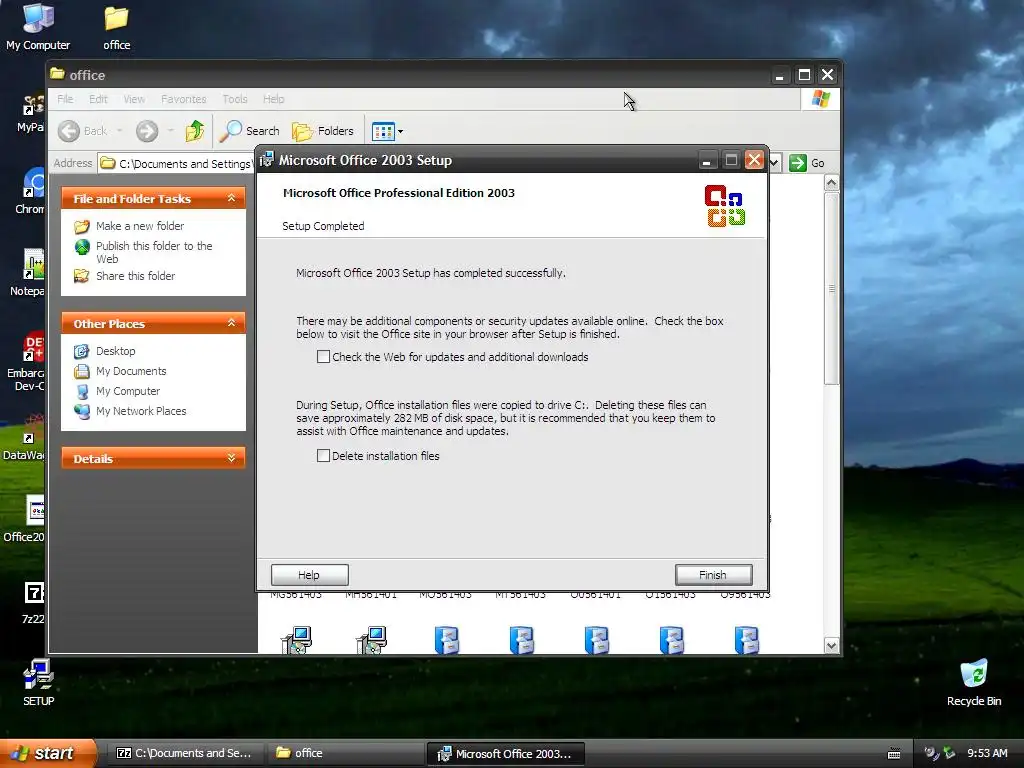Screen dimensions: 1024x768
Task: Minimize the Office 2003 Setup dialog
Action: click(x=706, y=160)
